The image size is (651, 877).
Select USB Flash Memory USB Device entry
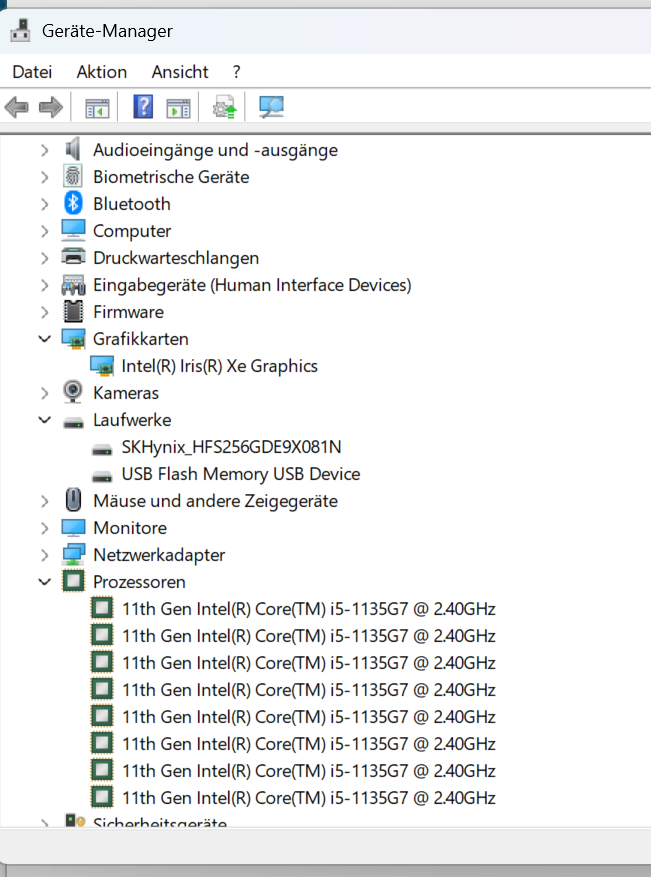240,474
